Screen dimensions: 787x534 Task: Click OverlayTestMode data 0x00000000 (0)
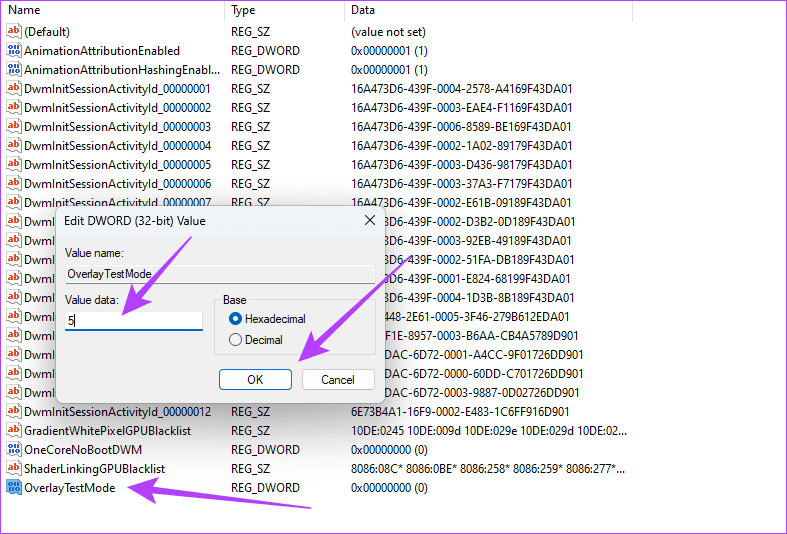coord(389,487)
